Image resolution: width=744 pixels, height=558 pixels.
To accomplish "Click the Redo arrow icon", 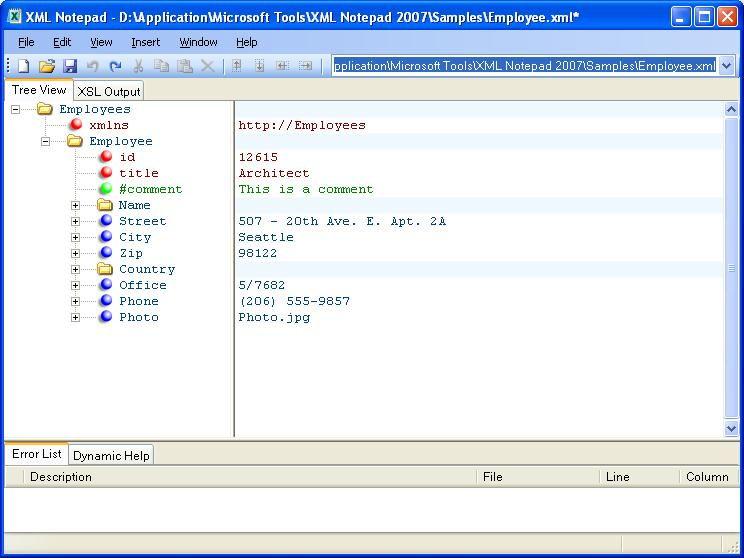I will 115,66.
